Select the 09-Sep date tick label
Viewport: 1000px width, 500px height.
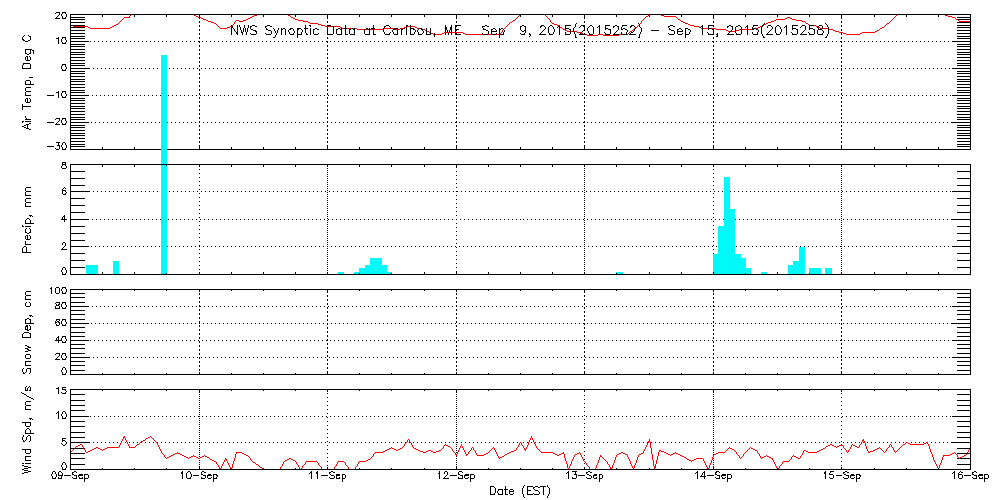[71, 478]
